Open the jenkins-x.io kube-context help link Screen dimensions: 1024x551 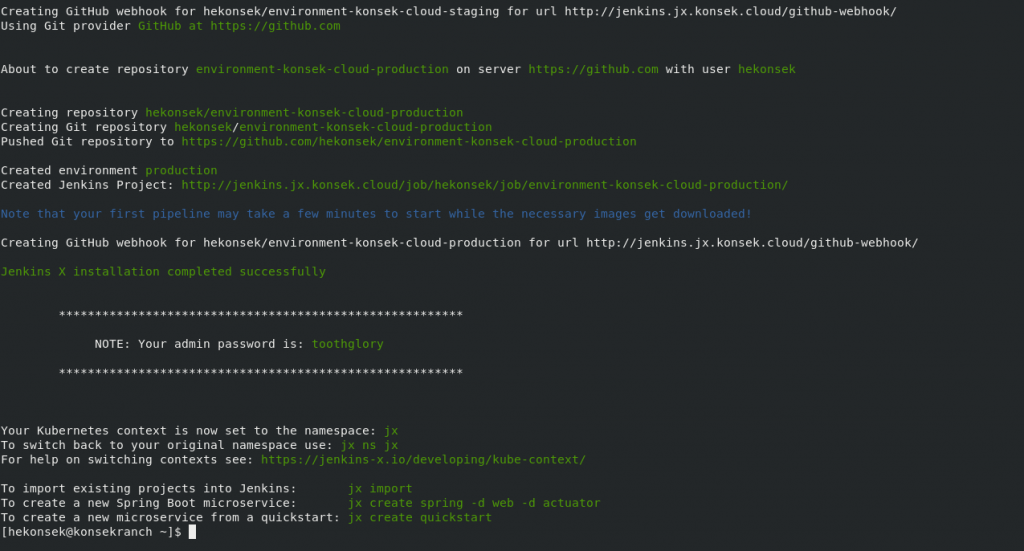pos(423,460)
